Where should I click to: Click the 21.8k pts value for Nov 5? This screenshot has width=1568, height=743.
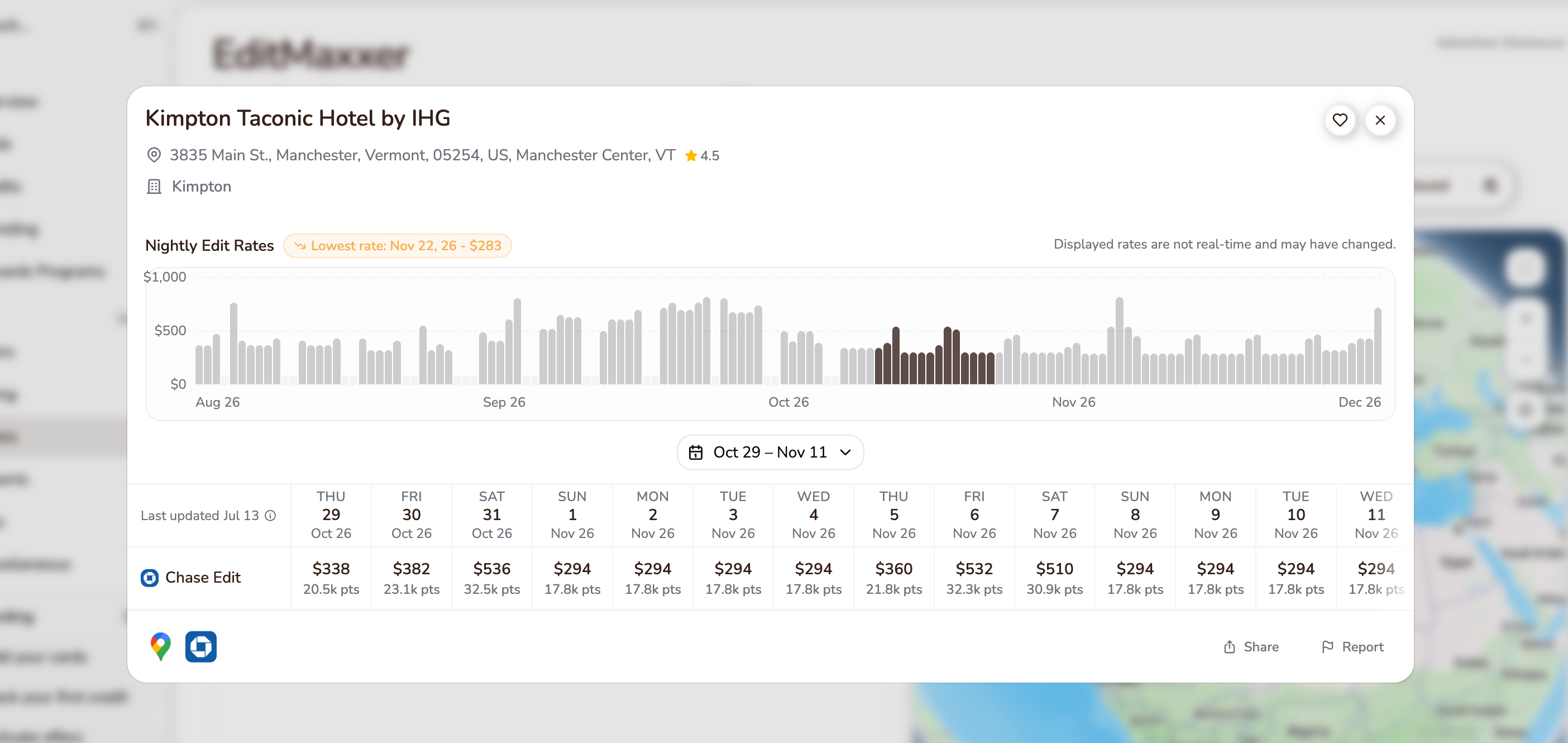click(x=893, y=589)
